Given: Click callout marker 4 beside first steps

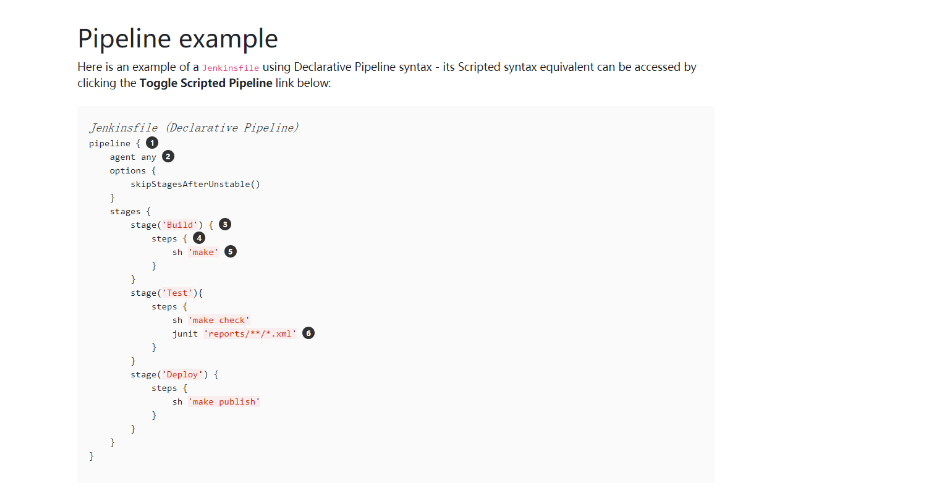Looking at the screenshot, I should [199, 238].
